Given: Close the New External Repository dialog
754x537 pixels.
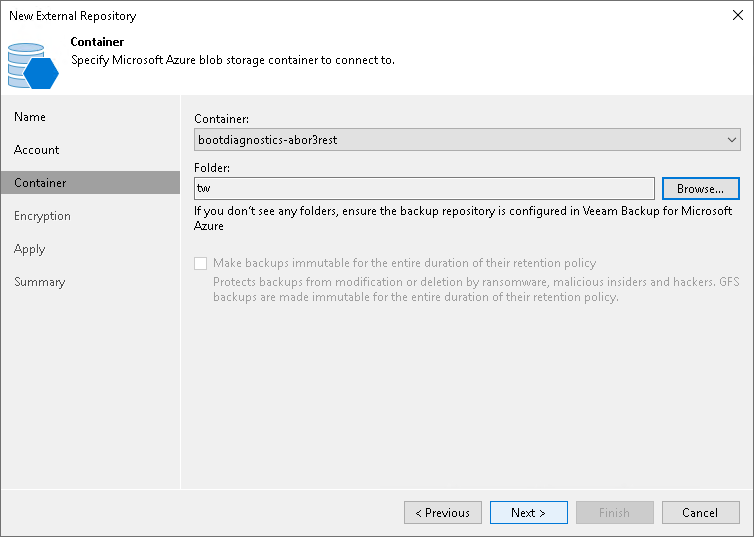Looking at the screenshot, I should [x=737, y=16].
